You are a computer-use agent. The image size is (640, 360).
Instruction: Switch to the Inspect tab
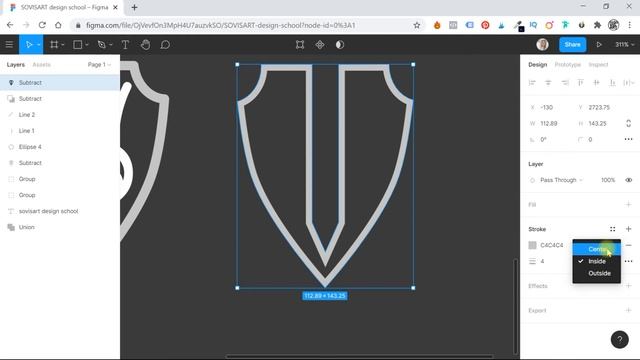pyautogui.click(x=598, y=64)
